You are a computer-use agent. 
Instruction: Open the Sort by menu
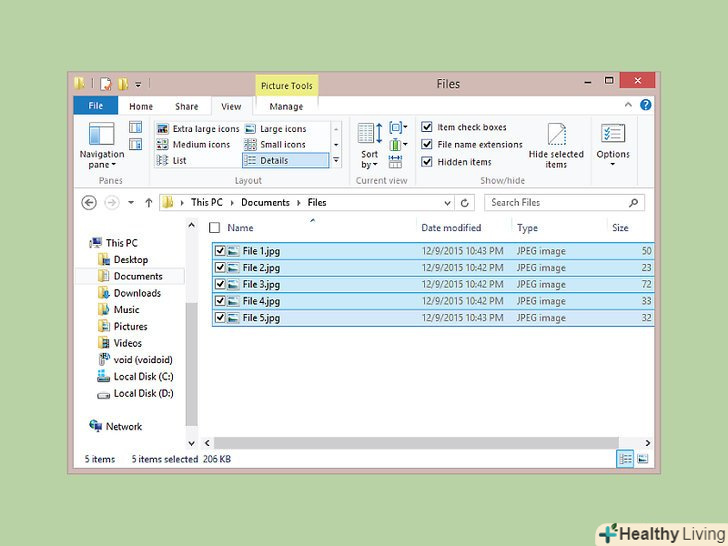click(x=370, y=146)
